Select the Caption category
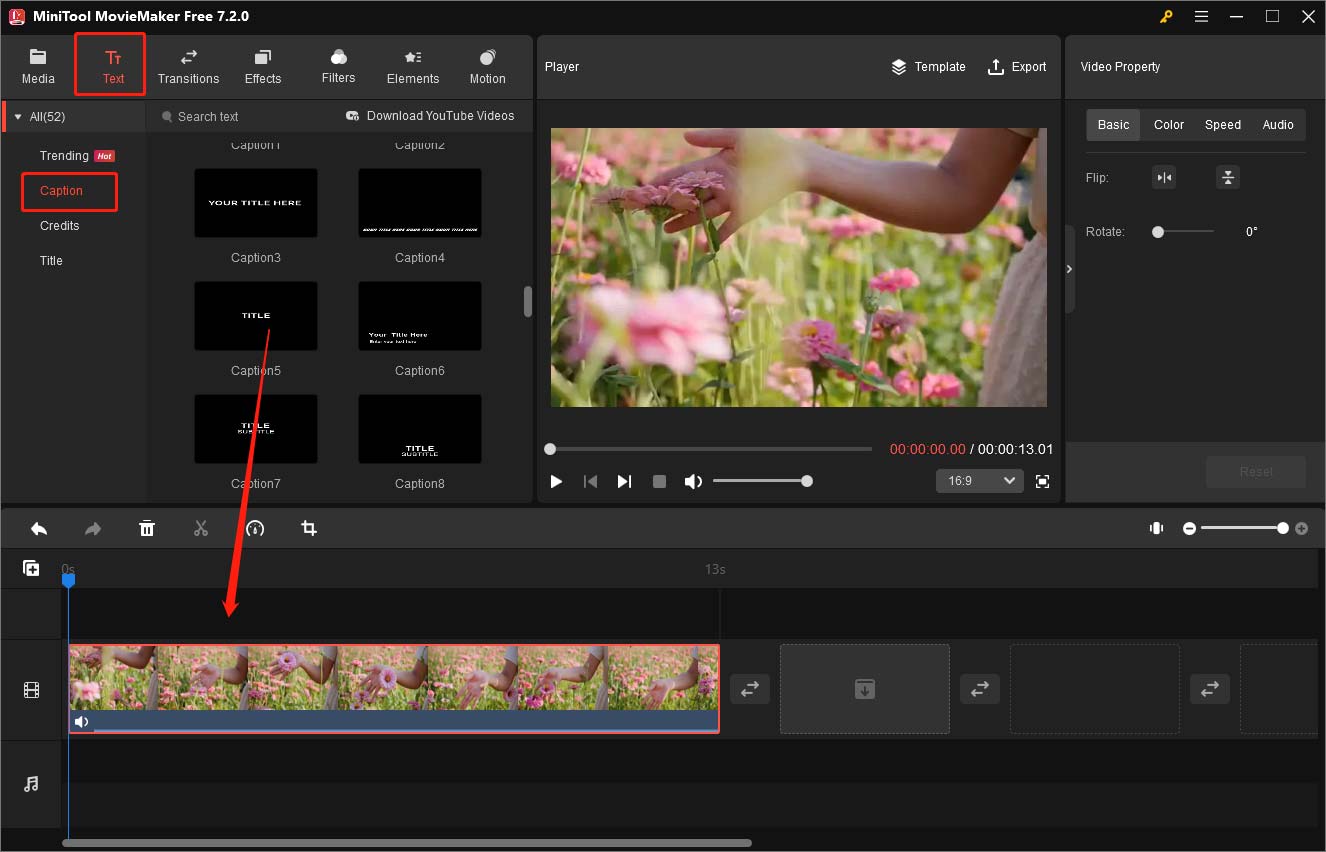 tap(61, 190)
